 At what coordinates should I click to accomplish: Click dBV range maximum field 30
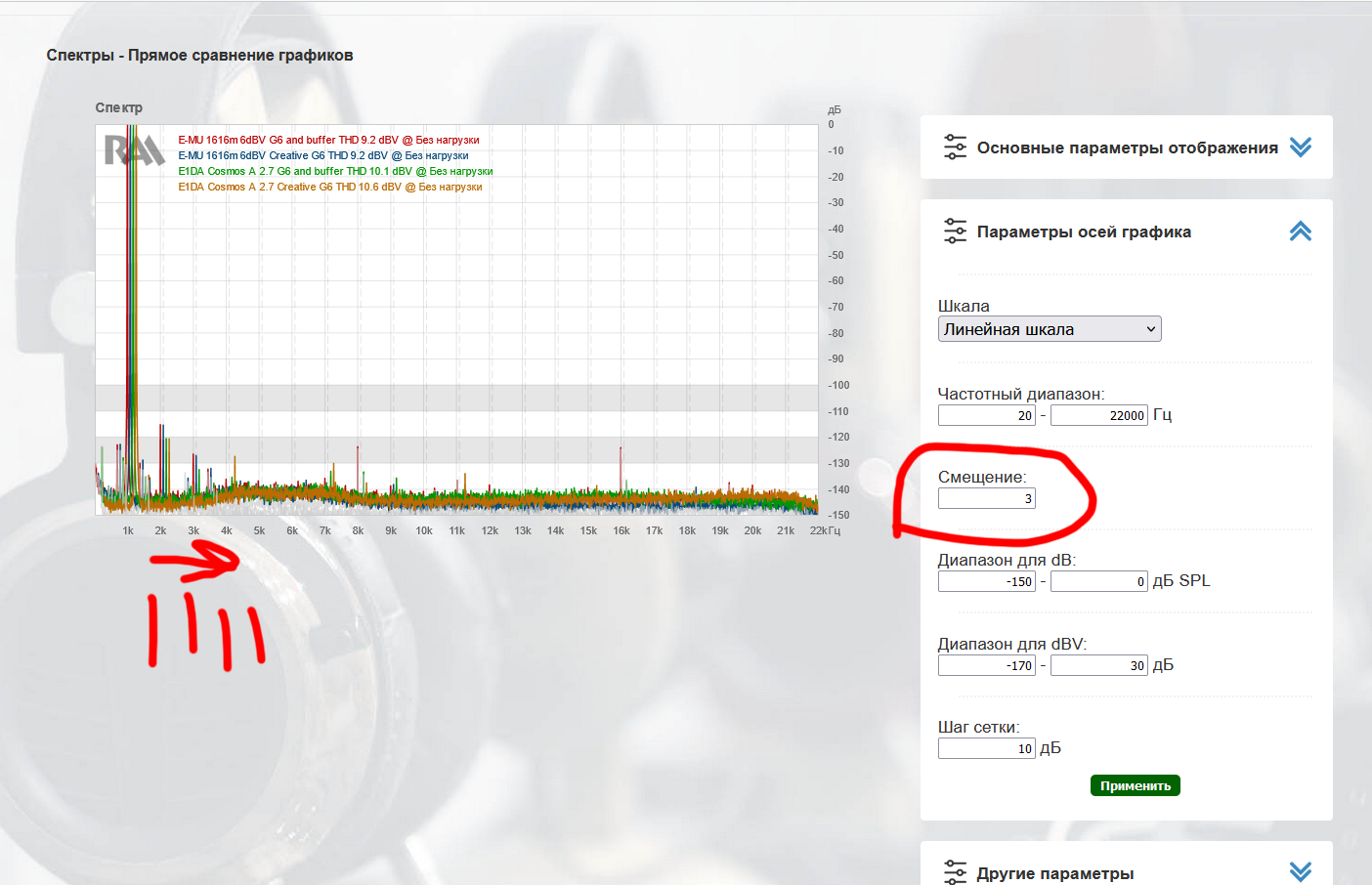click(x=1098, y=665)
